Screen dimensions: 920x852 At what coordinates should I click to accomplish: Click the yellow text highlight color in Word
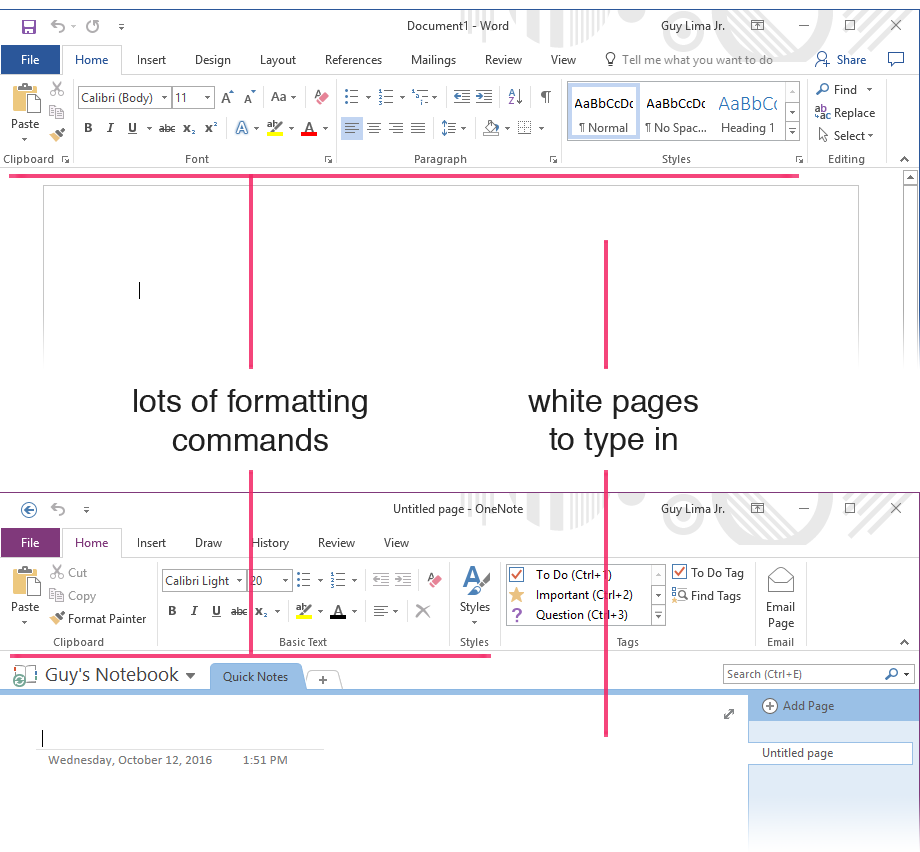[x=274, y=128]
